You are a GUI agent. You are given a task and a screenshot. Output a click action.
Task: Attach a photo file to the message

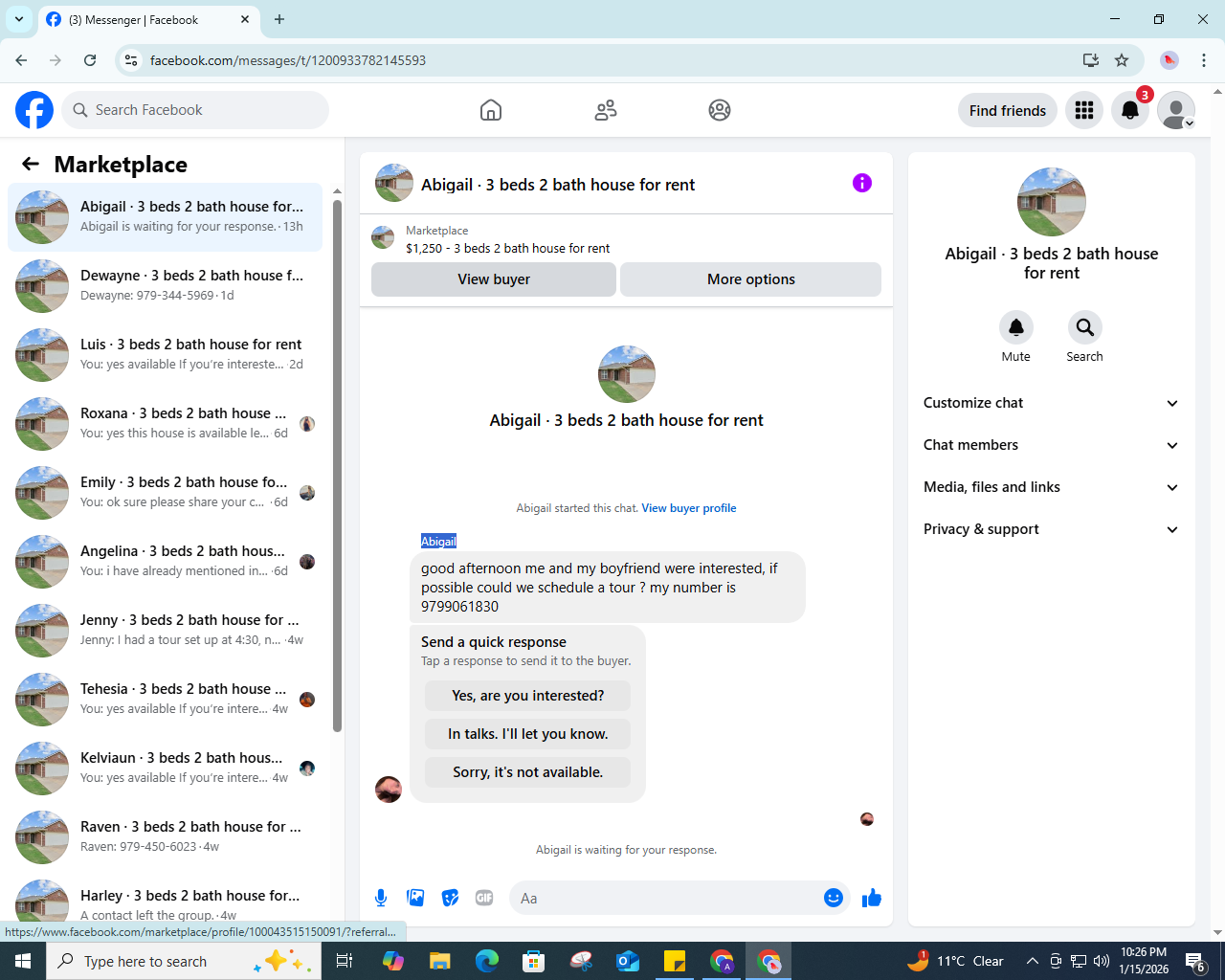point(415,898)
